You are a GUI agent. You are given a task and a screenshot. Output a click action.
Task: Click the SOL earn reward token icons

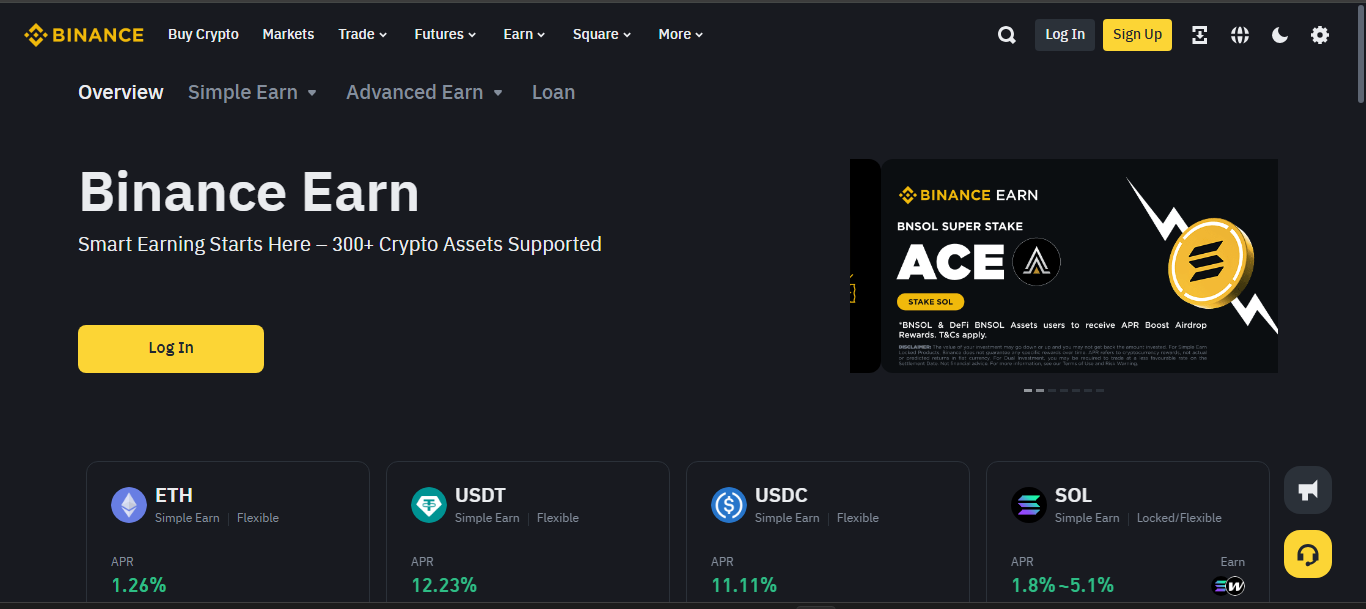tap(1228, 586)
